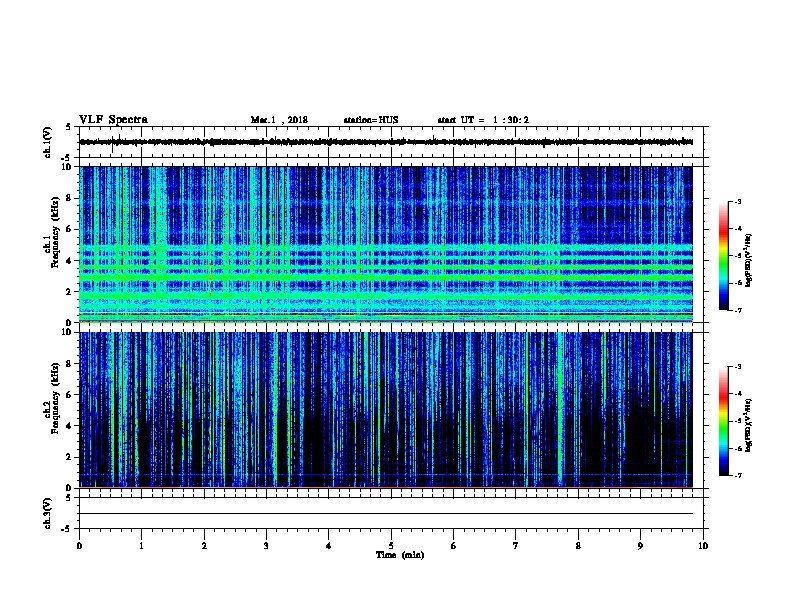Click the ch.2 color bar log(PSD) label
This screenshot has width=792, height=612.
tap(748, 425)
